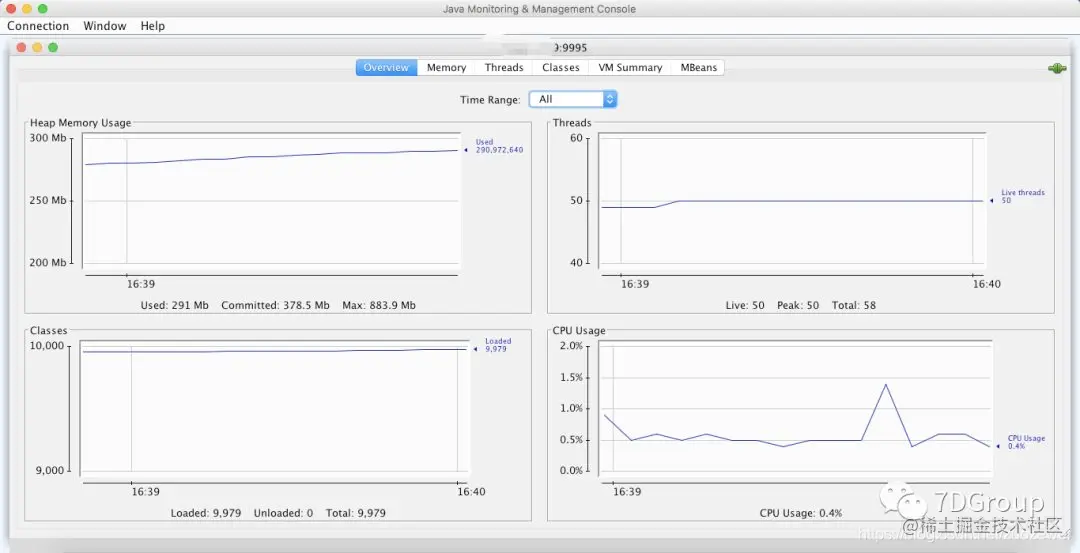Minimize the inner :9995 connection window
Screen dimensions: 1080x553
pos(37,48)
